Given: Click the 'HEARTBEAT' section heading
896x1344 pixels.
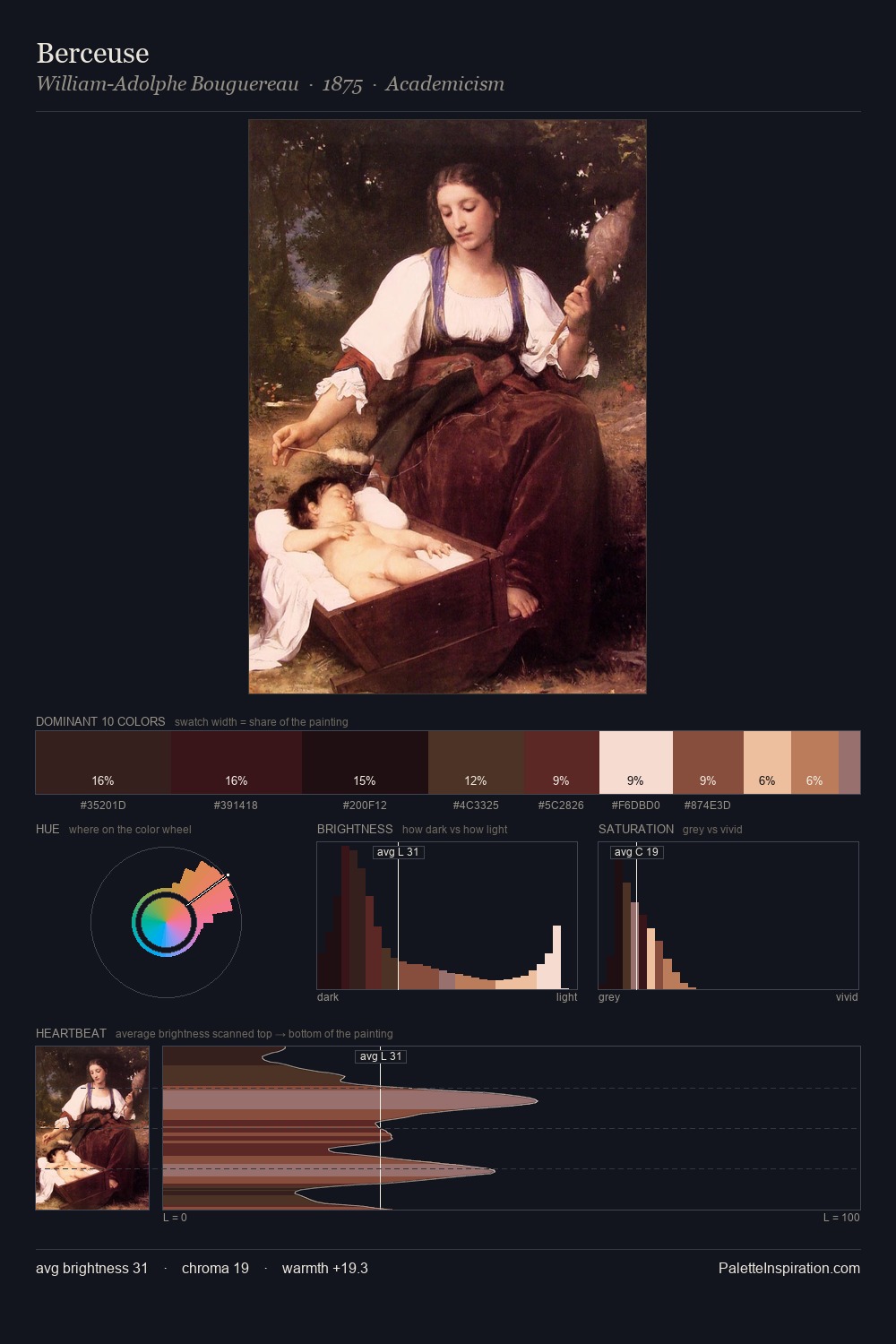Looking at the screenshot, I should pyautogui.click(x=71, y=1033).
